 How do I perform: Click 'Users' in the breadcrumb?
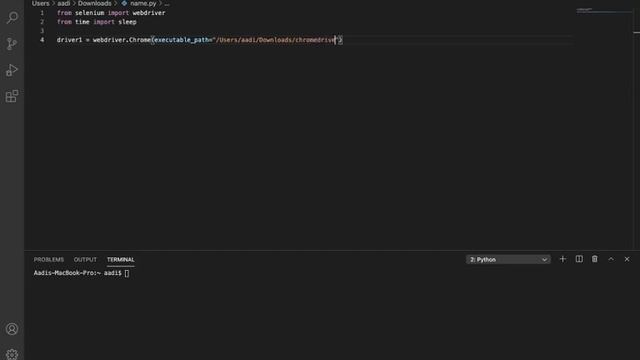[40, 3]
